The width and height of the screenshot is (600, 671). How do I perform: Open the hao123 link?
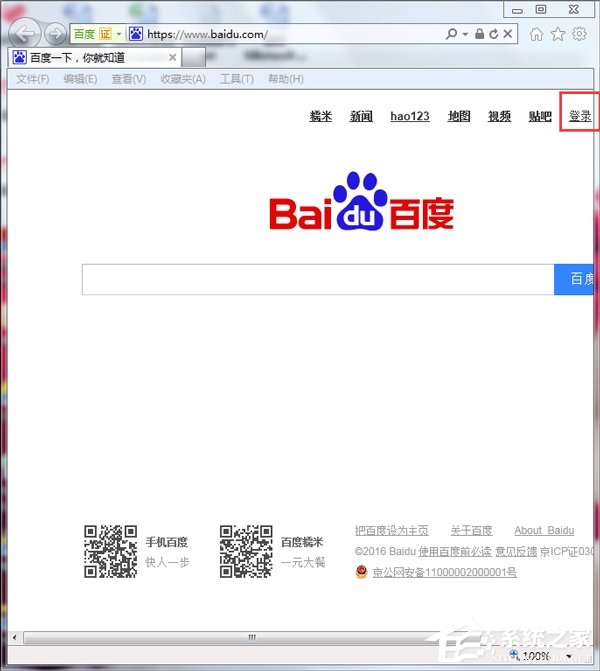click(409, 117)
